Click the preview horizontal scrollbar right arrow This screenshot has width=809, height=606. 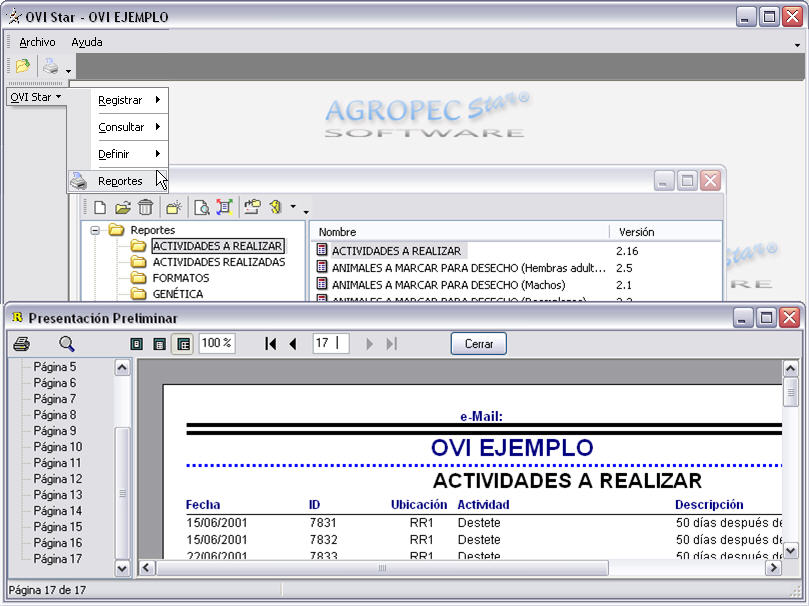coord(773,568)
